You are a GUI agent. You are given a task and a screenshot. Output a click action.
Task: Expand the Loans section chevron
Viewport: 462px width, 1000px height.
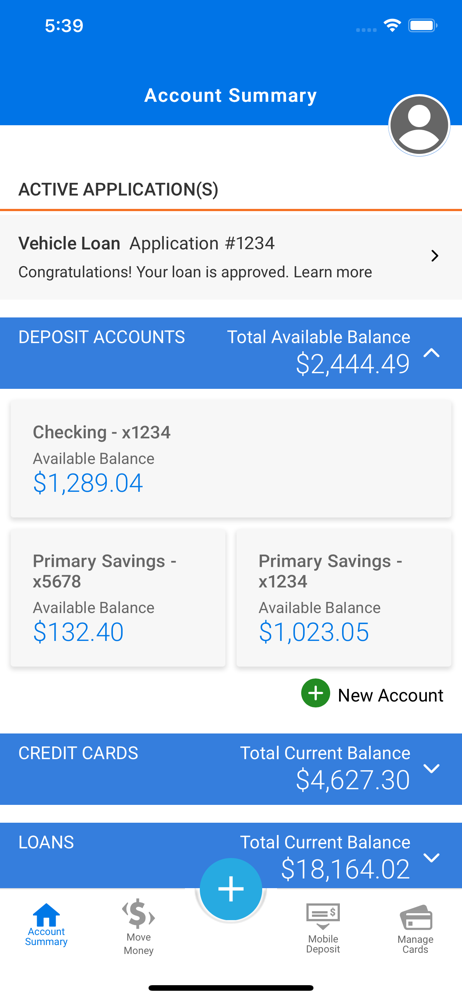pos(432,858)
